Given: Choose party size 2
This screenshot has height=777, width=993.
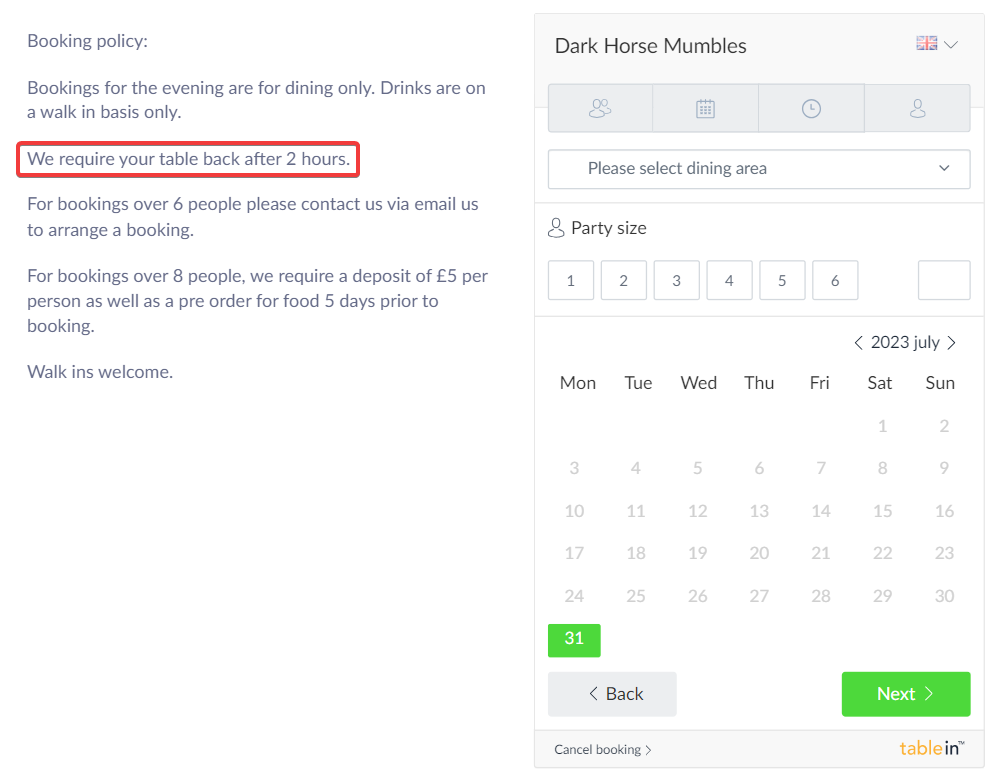Looking at the screenshot, I should pyautogui.click(x=624, y=281).
